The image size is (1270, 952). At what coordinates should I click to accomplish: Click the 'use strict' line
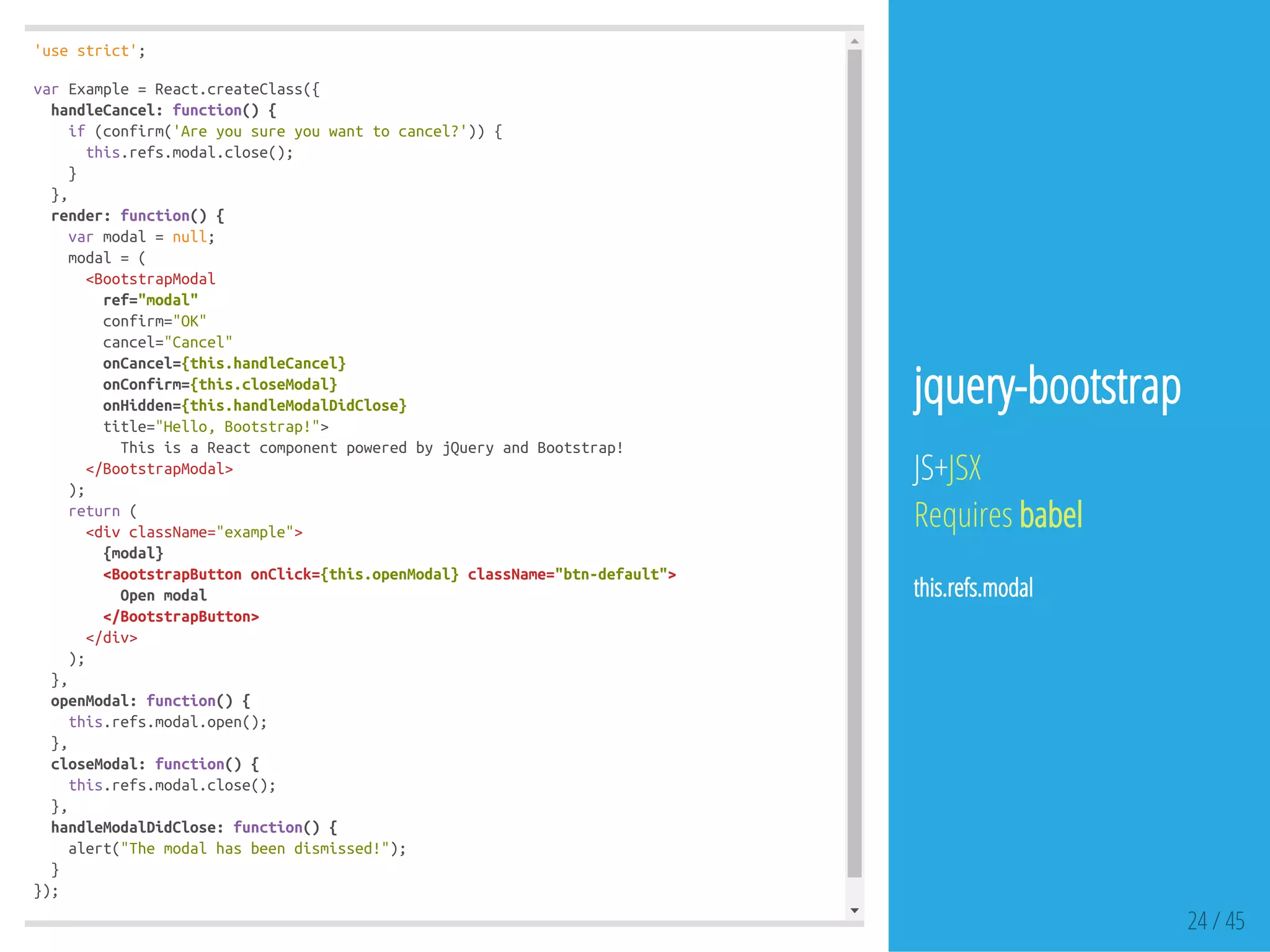click(x=89, y=51)
